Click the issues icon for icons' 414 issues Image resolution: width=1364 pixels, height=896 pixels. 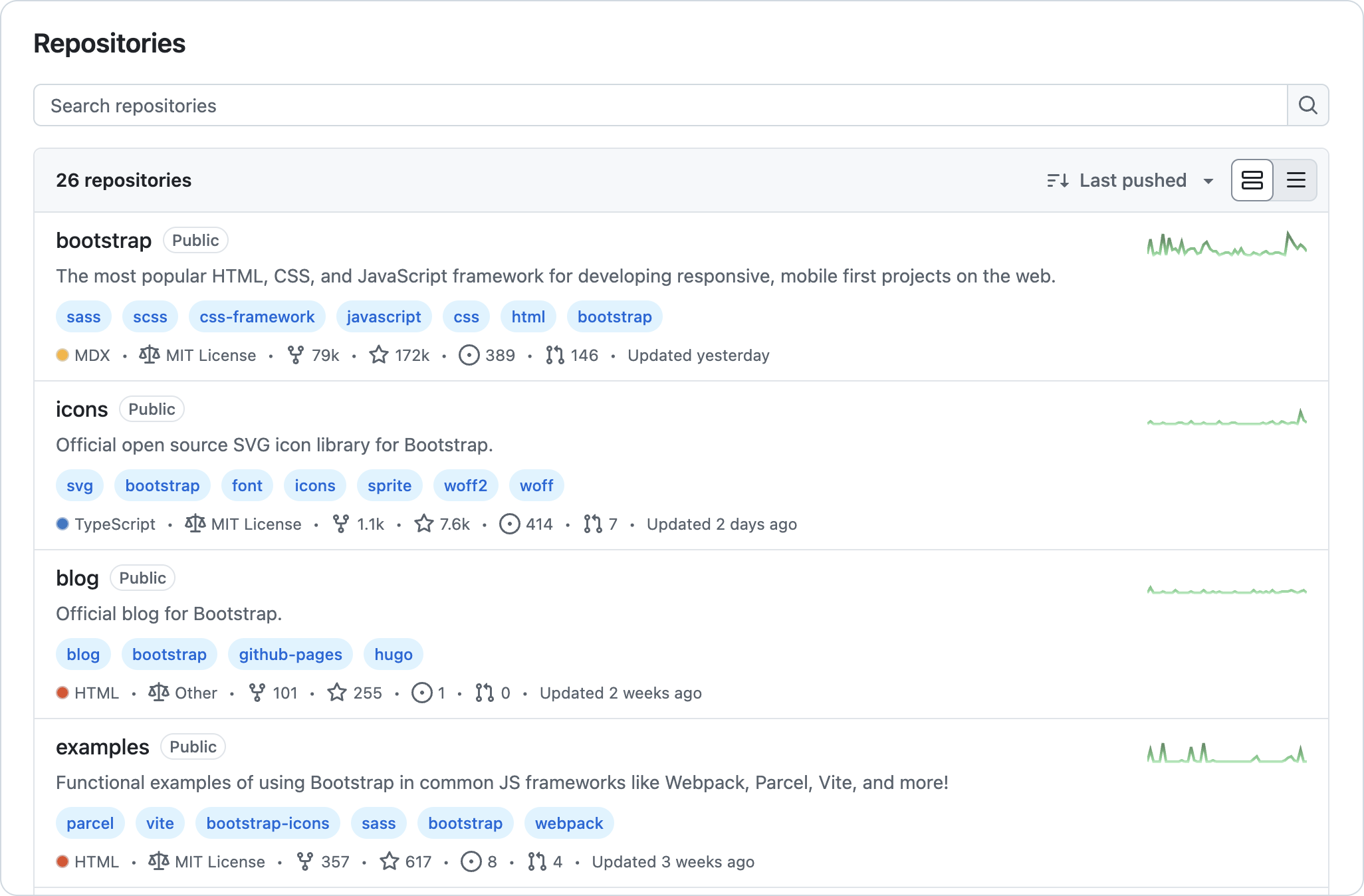click(510, 524)
